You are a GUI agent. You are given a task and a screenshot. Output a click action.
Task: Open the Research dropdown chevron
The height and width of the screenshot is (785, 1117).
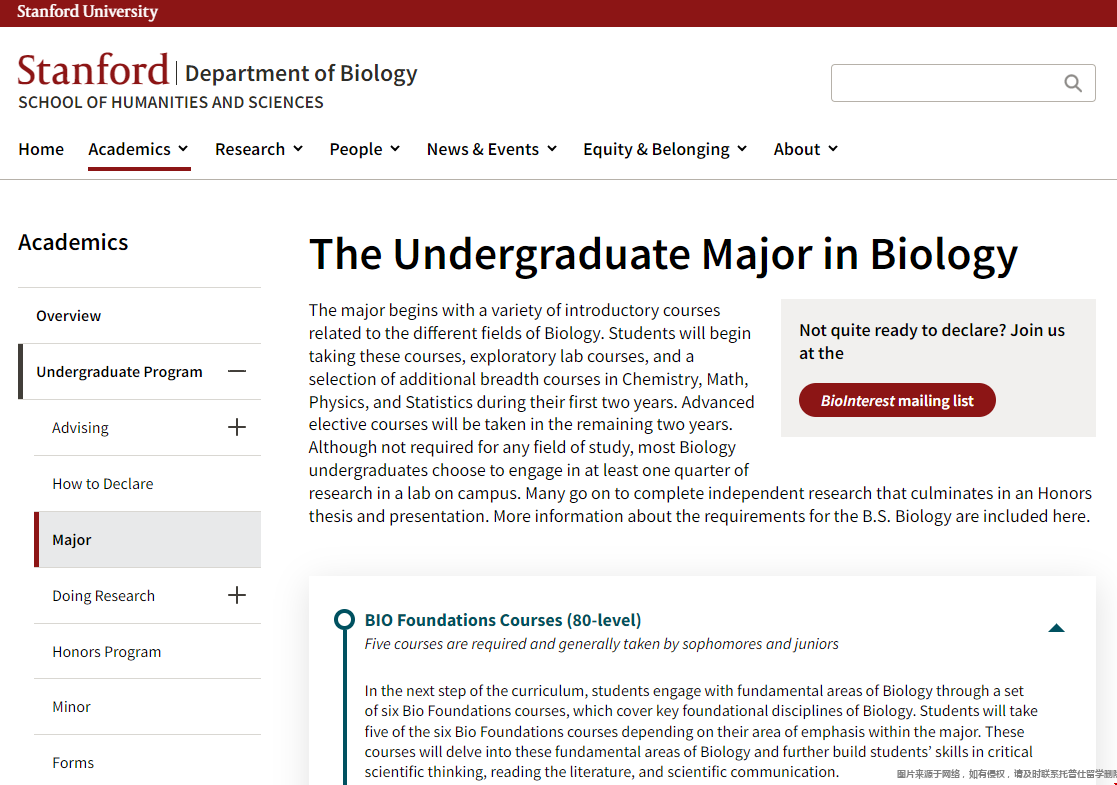298,149
